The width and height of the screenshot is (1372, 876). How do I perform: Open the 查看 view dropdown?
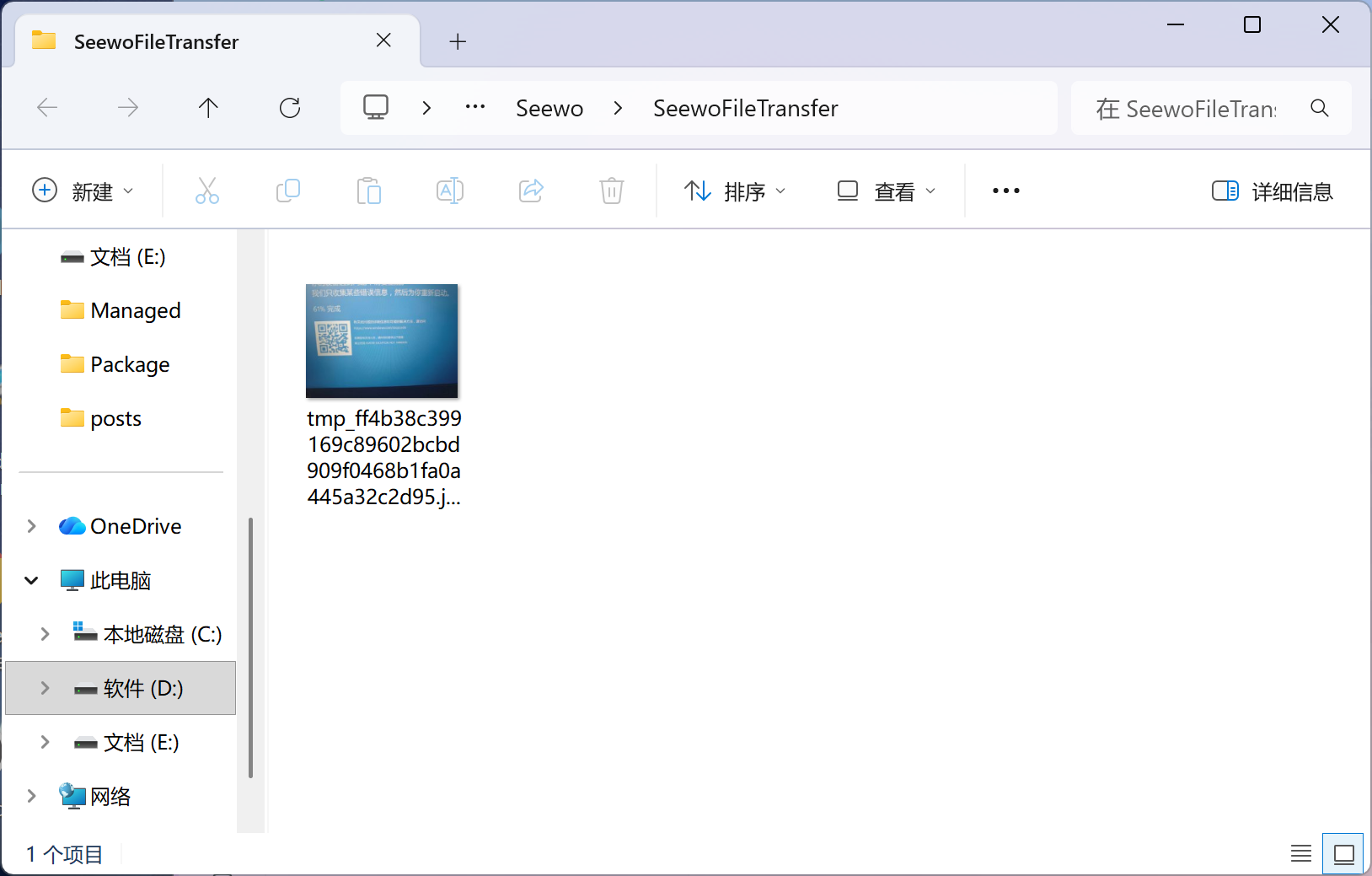pos(886,191)
